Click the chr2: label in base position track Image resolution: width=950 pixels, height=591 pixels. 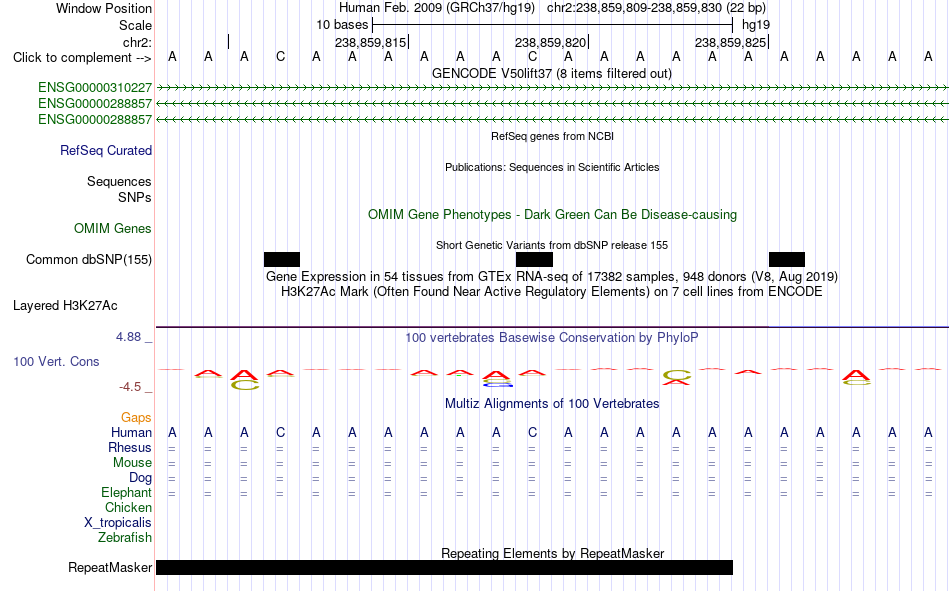click(138, 42)
